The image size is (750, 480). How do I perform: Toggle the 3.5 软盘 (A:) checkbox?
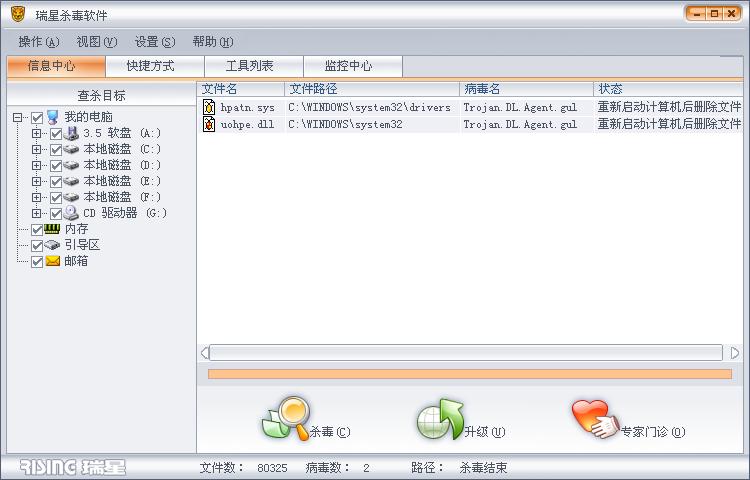click(x=56, y=134)
